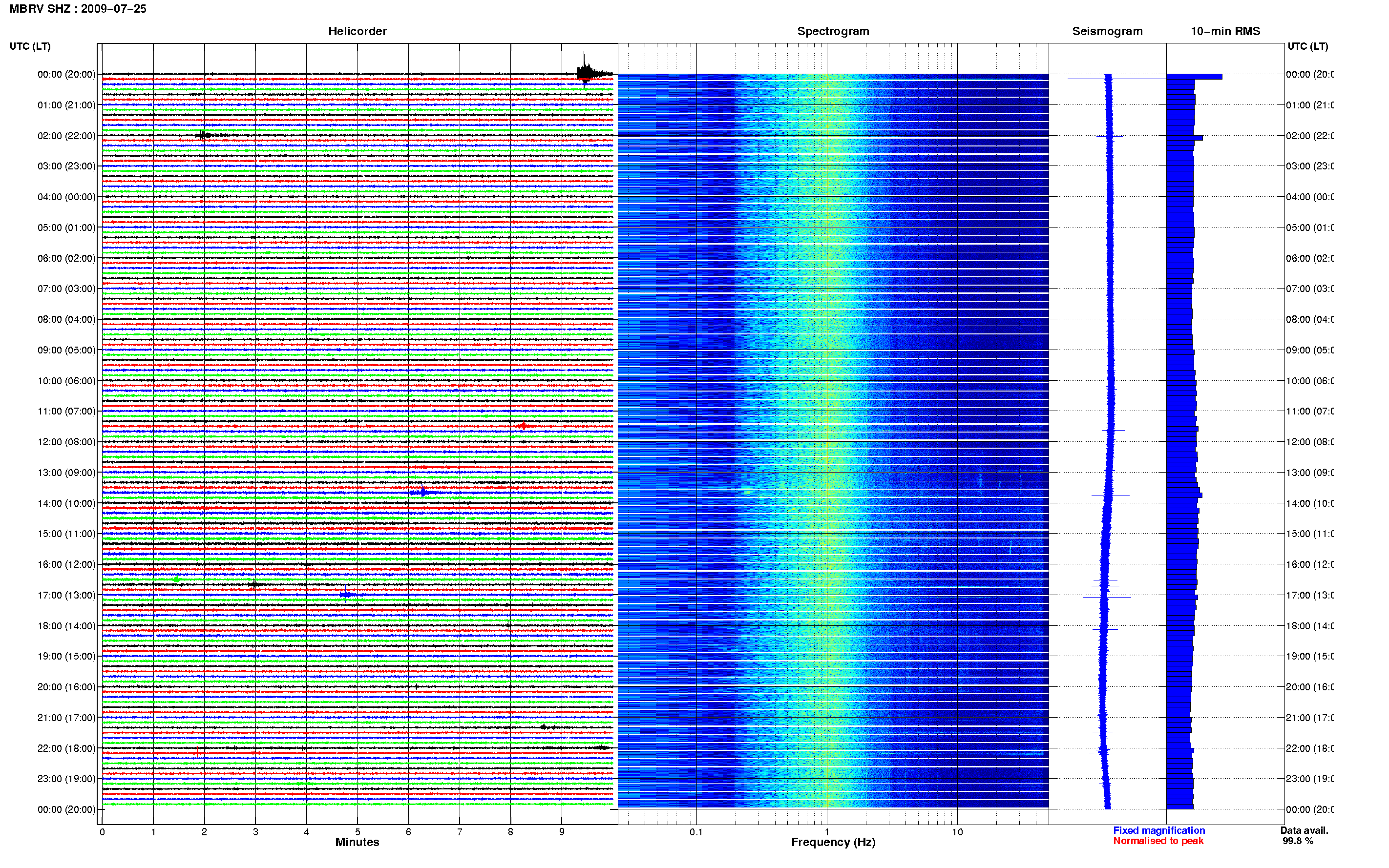Click the blue event burst at 17:00 trace
1389x868 pixels.
pyautogui.click(x=347, y=594)
